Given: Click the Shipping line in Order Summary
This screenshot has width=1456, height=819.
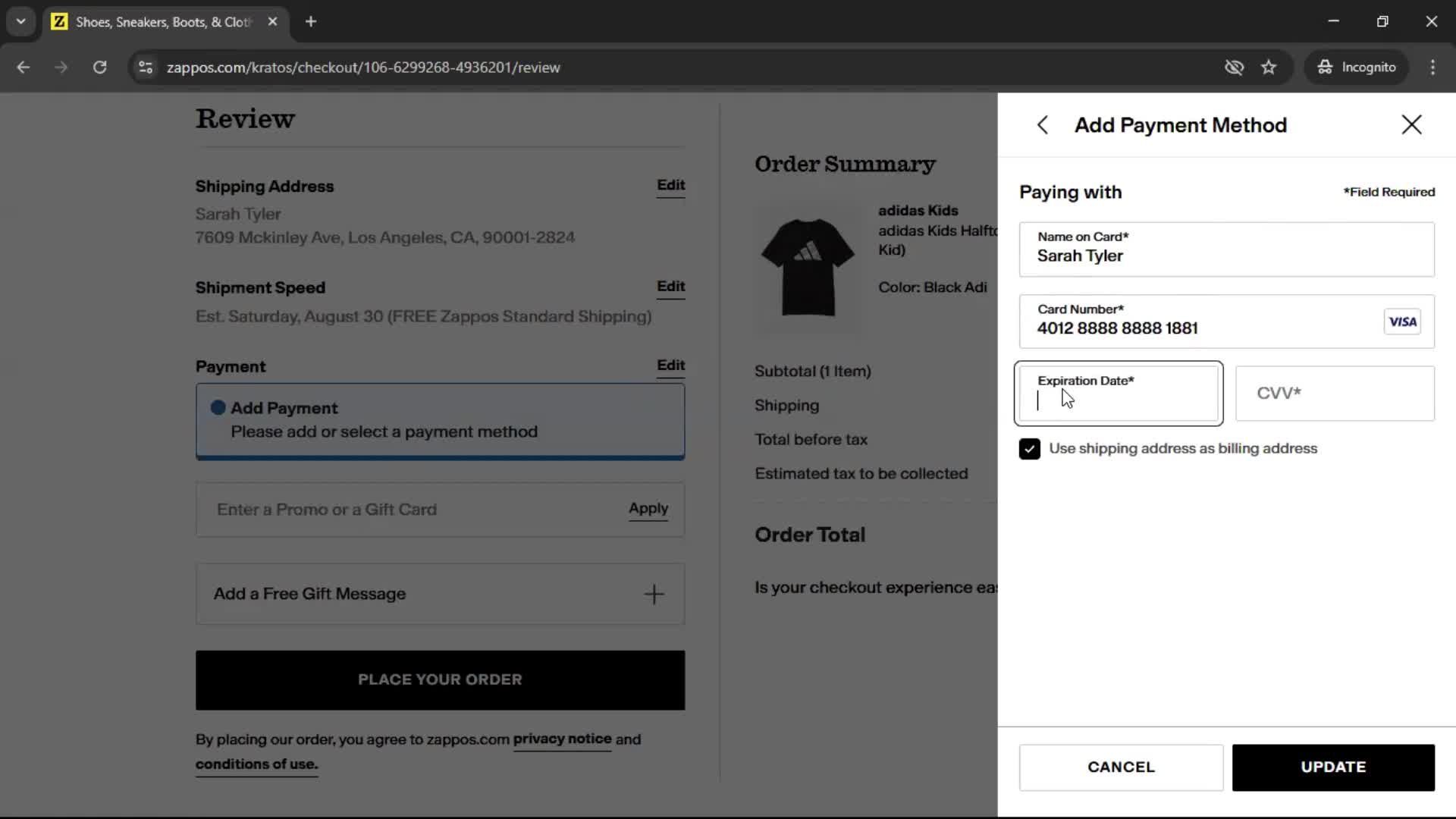Looking at the screenshot, I should pos(786,406).
